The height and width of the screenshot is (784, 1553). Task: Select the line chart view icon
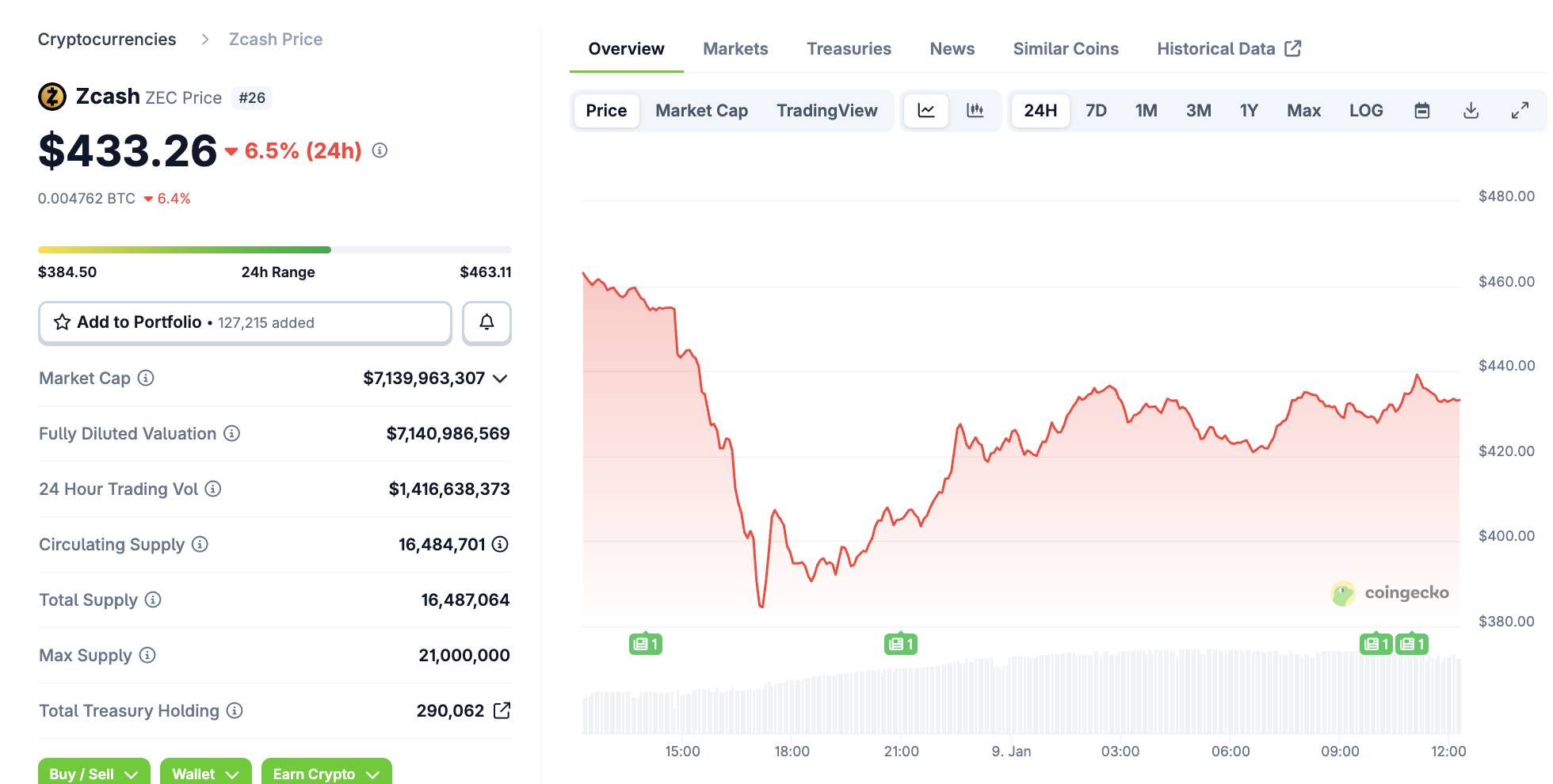926,111
